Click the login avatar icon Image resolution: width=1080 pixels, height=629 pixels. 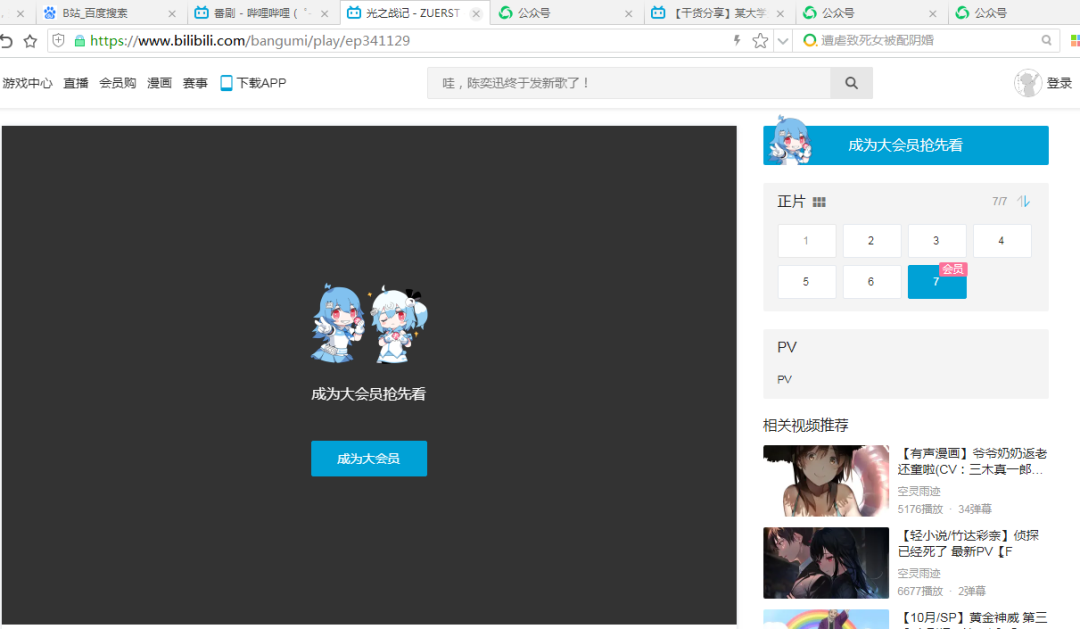(1027, 83)
